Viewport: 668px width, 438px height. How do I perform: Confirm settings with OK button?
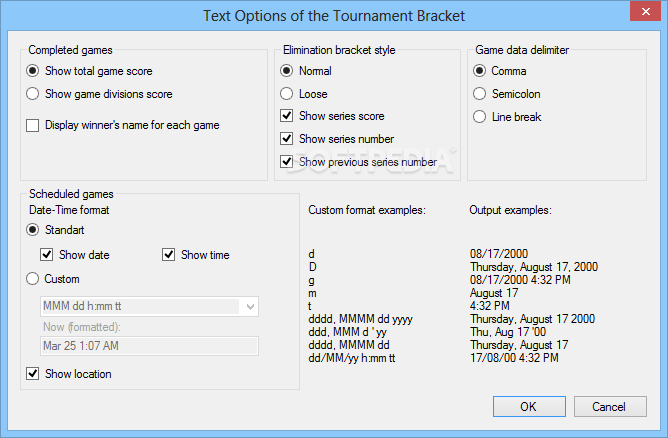coord(529,406)
